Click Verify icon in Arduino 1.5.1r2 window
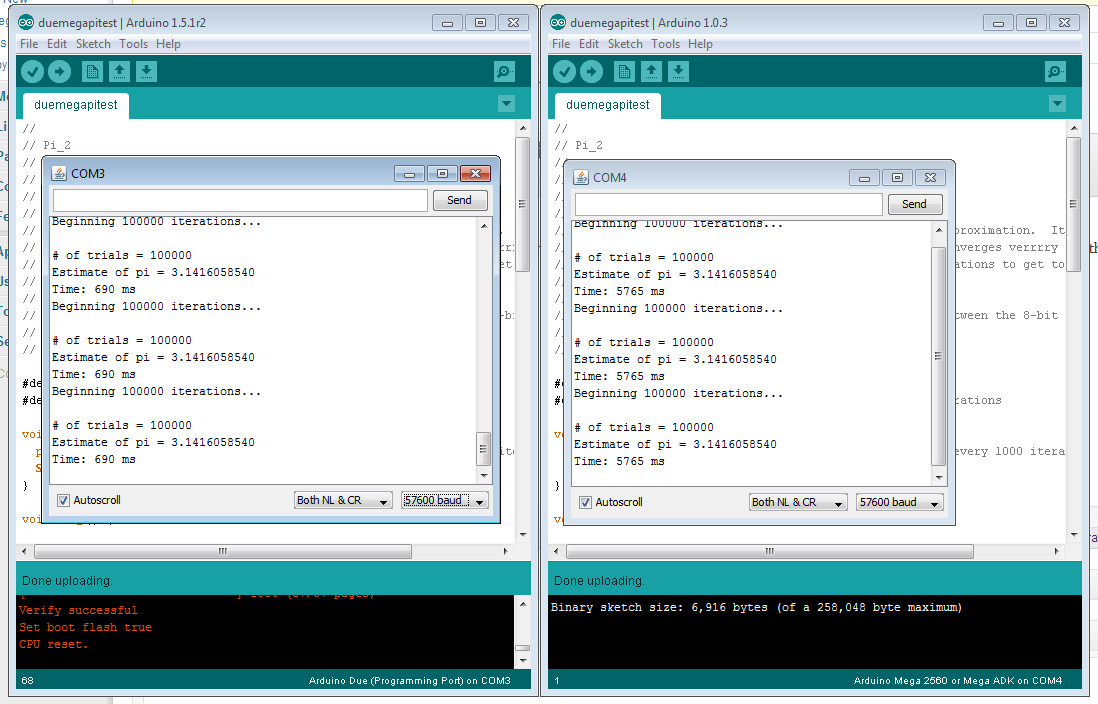1098x704 pixels. (33, 71)
